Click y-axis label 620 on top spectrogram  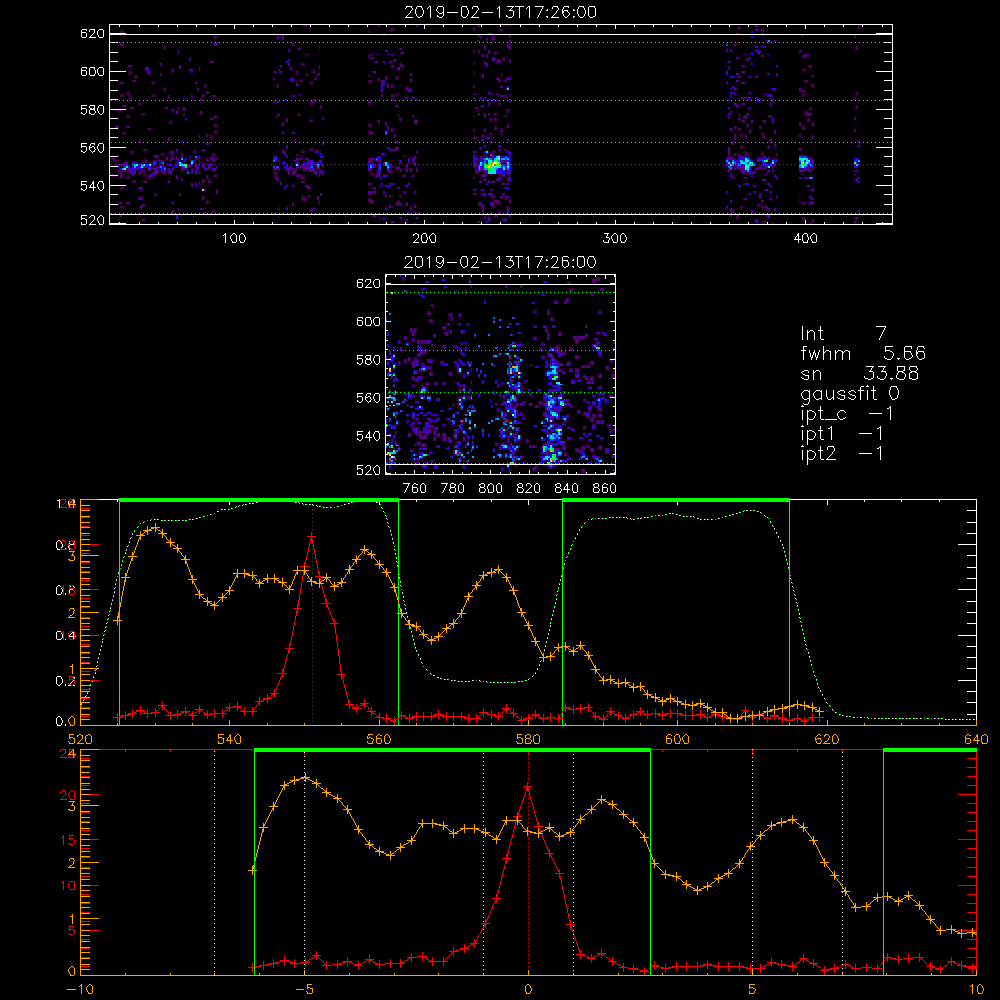click(x=92, y=33)
